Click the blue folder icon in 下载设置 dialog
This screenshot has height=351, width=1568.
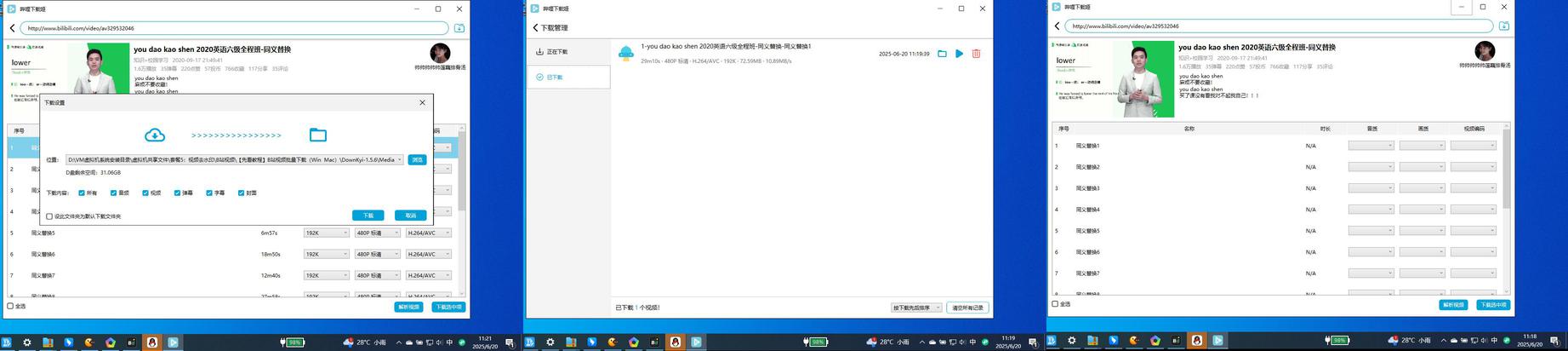pyautogui.click(x=317, y=135)
